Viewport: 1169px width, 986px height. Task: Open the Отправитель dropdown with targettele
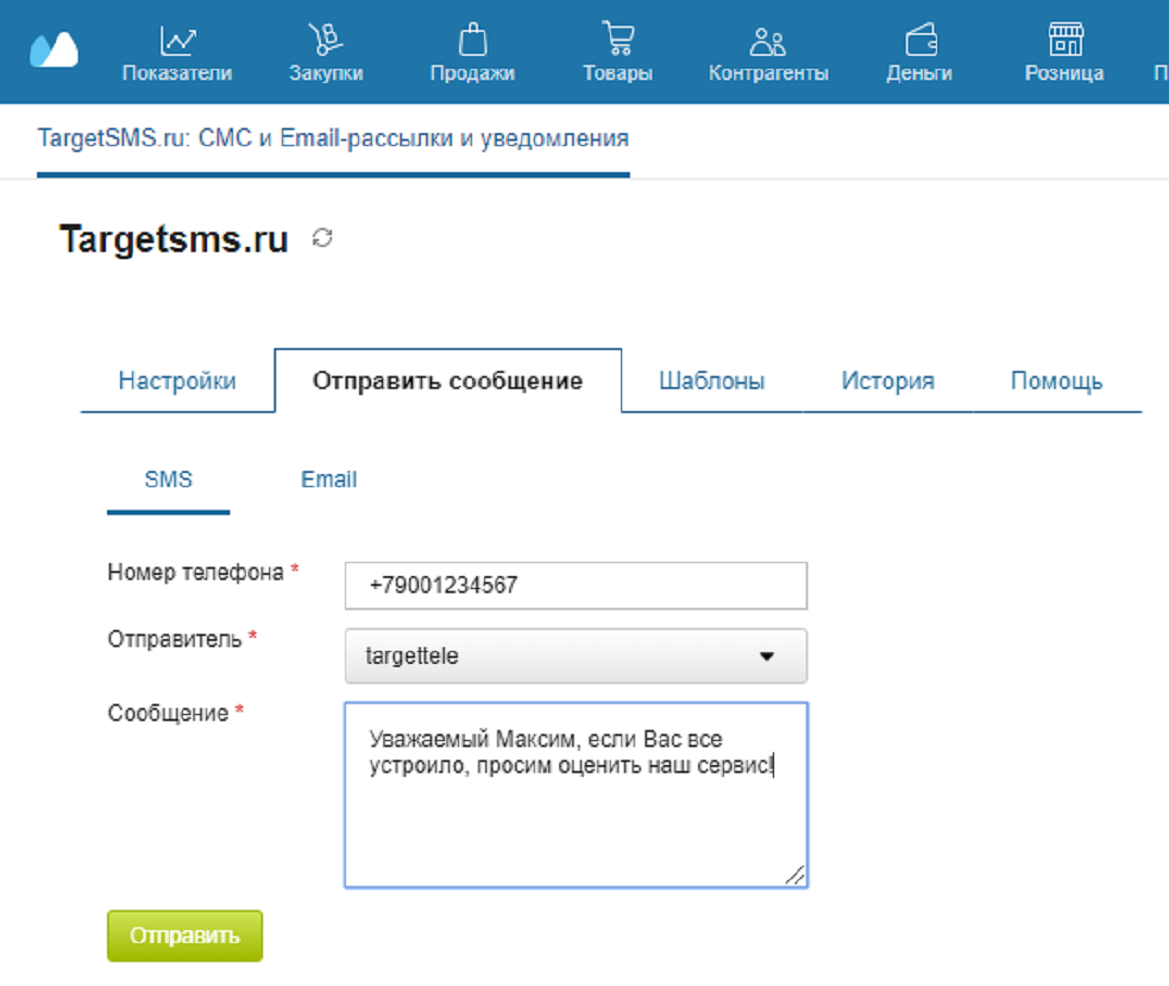[576, 656]
